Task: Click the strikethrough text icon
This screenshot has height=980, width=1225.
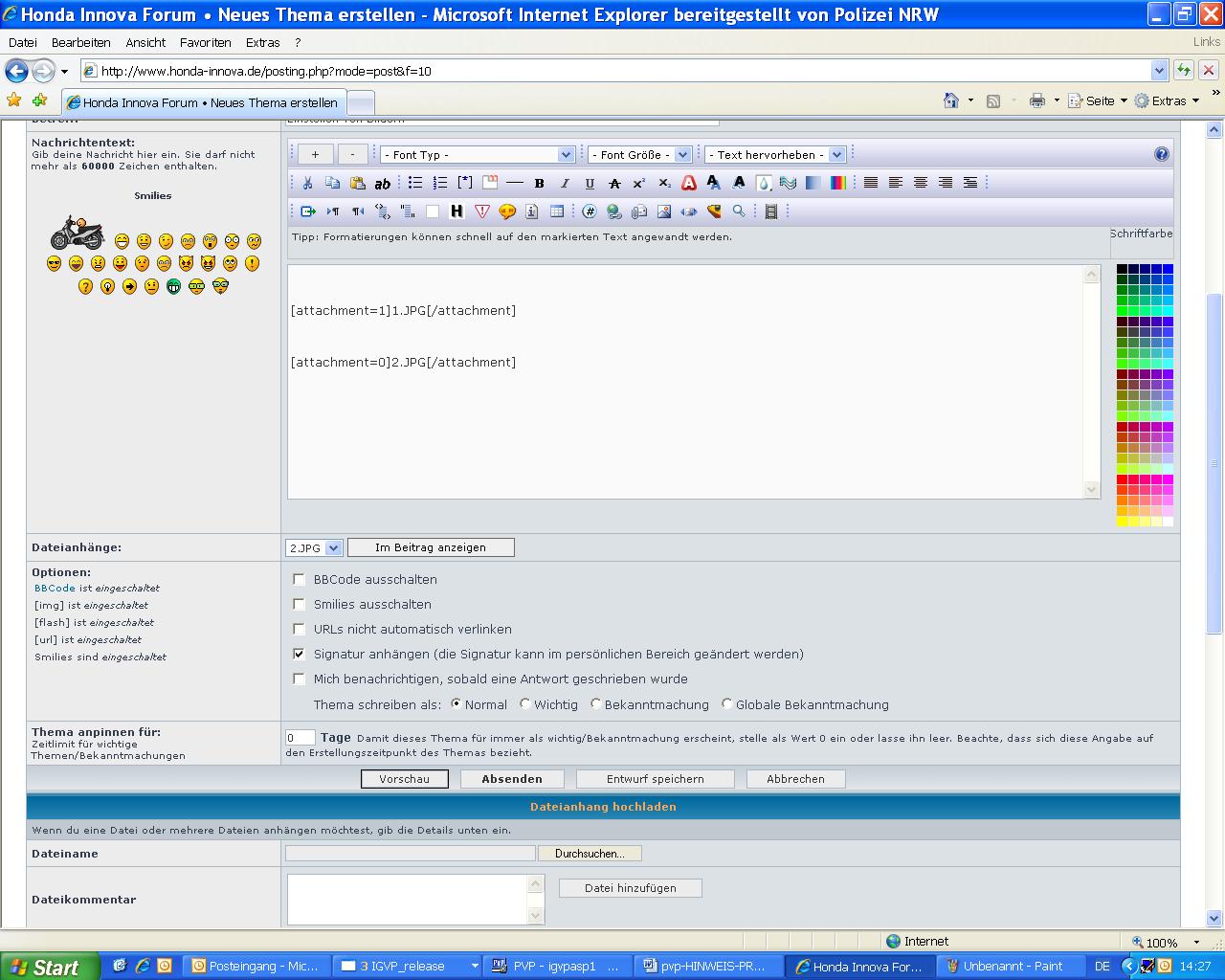Action: tap(614, 183)
